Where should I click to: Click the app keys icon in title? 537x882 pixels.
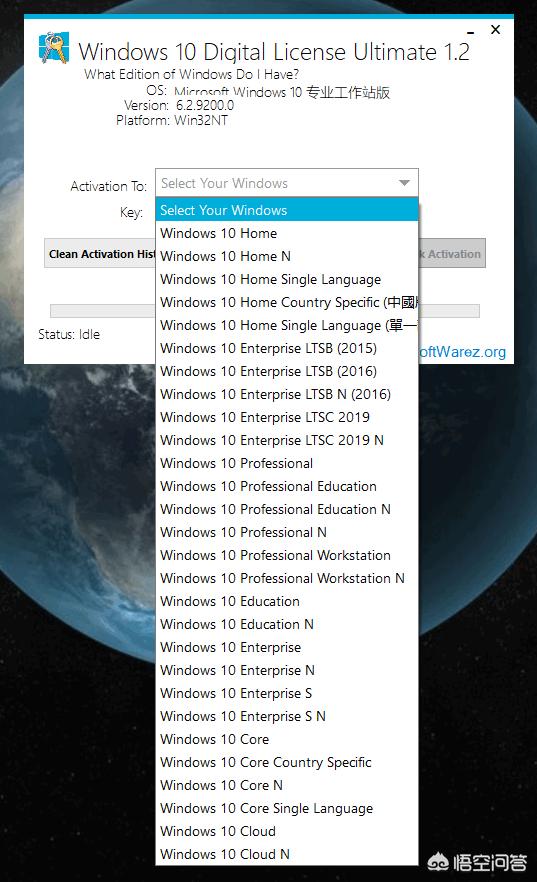[54, 47]
